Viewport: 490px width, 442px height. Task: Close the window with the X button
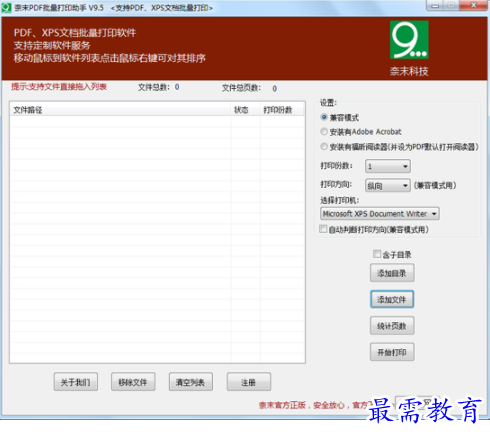pos(473,5)
